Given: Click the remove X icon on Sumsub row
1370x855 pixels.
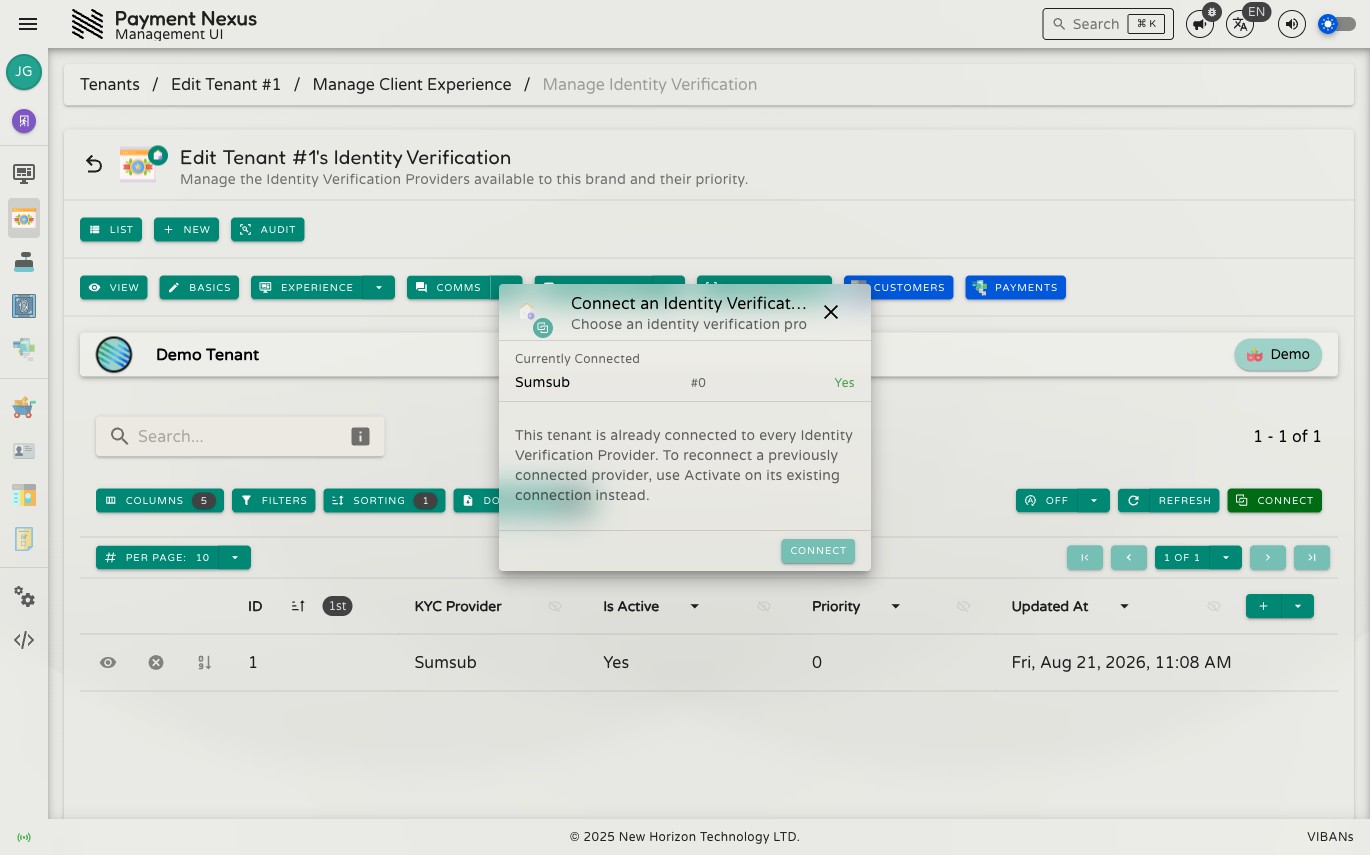Looking at the screenshot, I should tap(156, 662).
